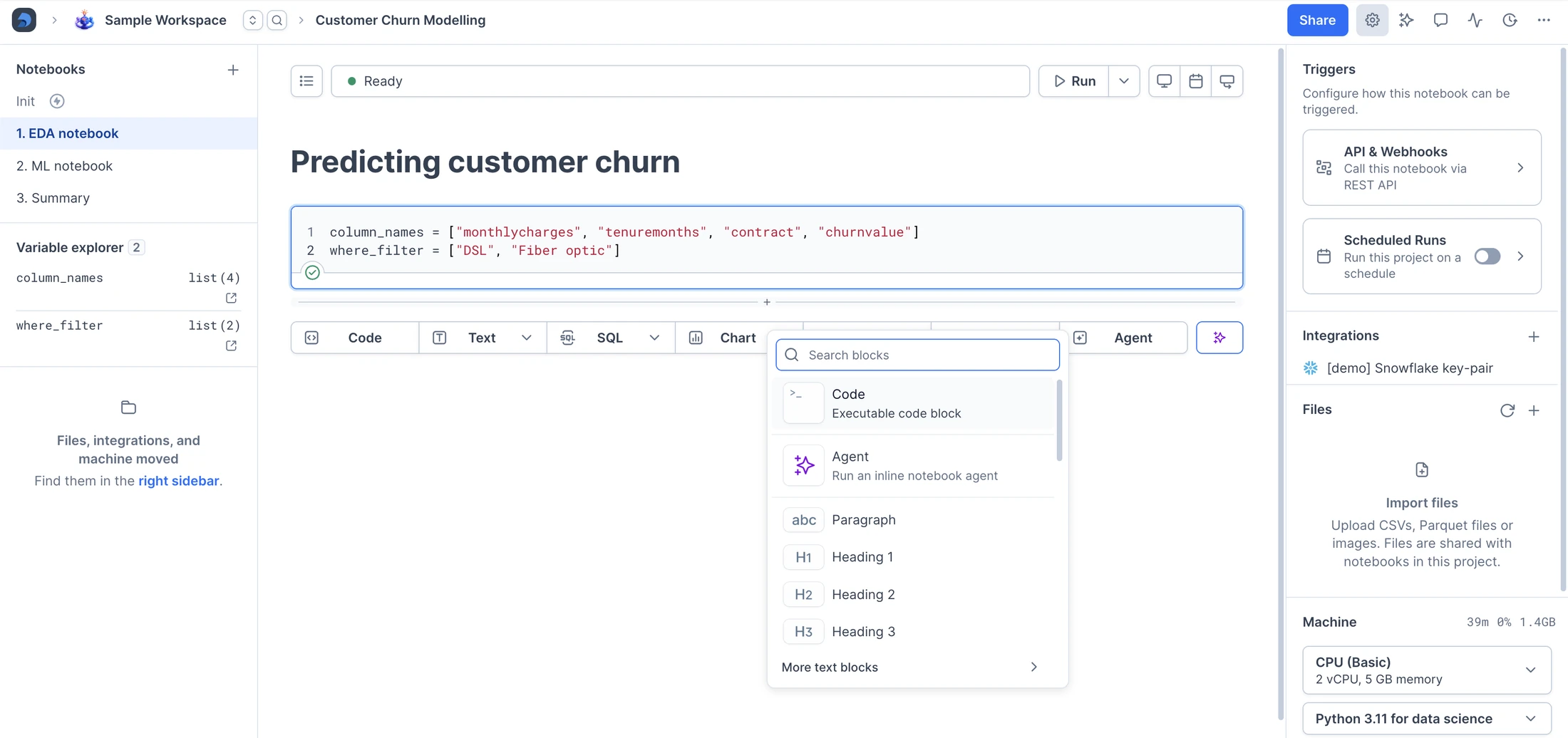Open the 3. Summary notebook

click(129, 198)
